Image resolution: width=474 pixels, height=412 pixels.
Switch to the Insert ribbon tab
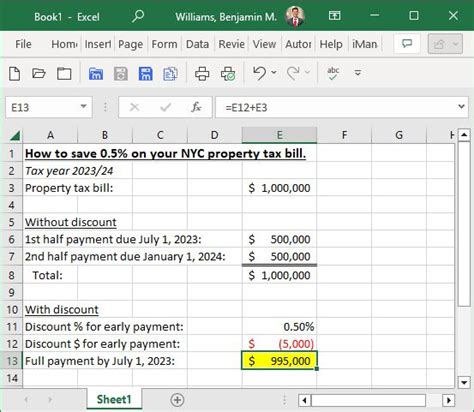(x=98, y=44)
